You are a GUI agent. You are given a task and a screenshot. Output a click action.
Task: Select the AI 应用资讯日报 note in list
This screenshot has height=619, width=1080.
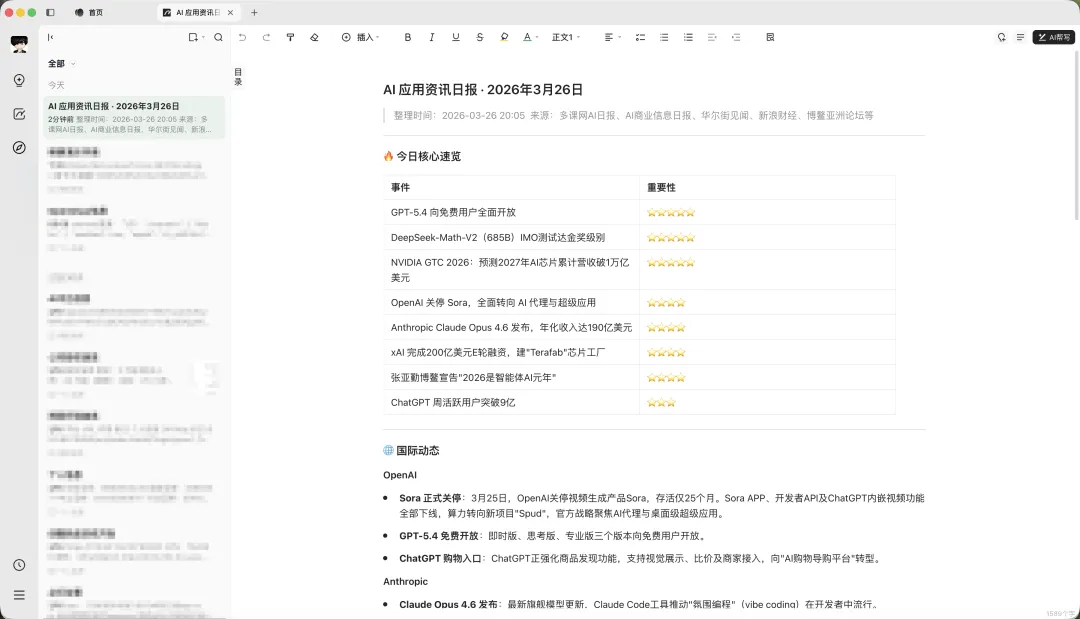134,117
